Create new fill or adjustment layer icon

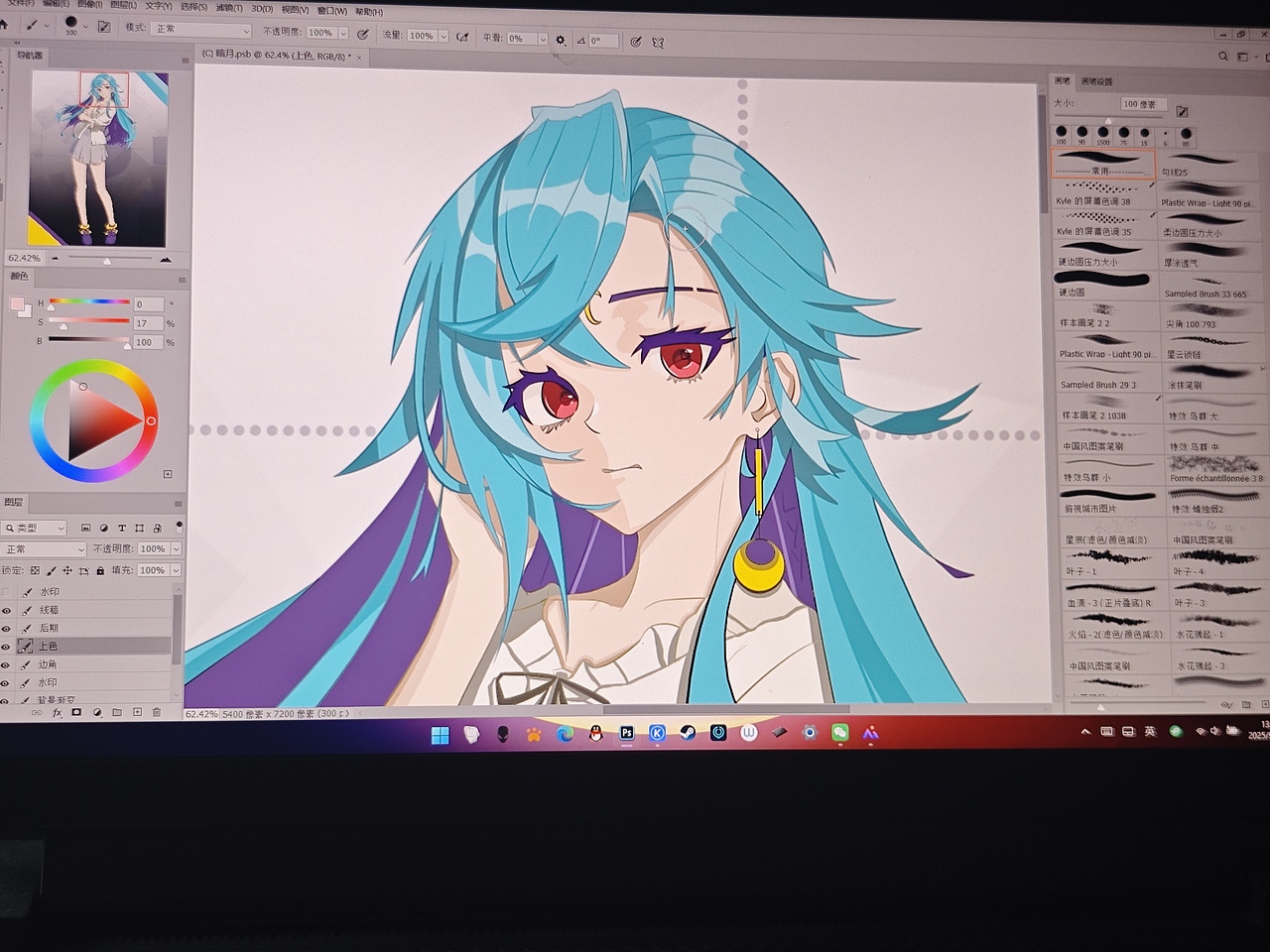97,712
